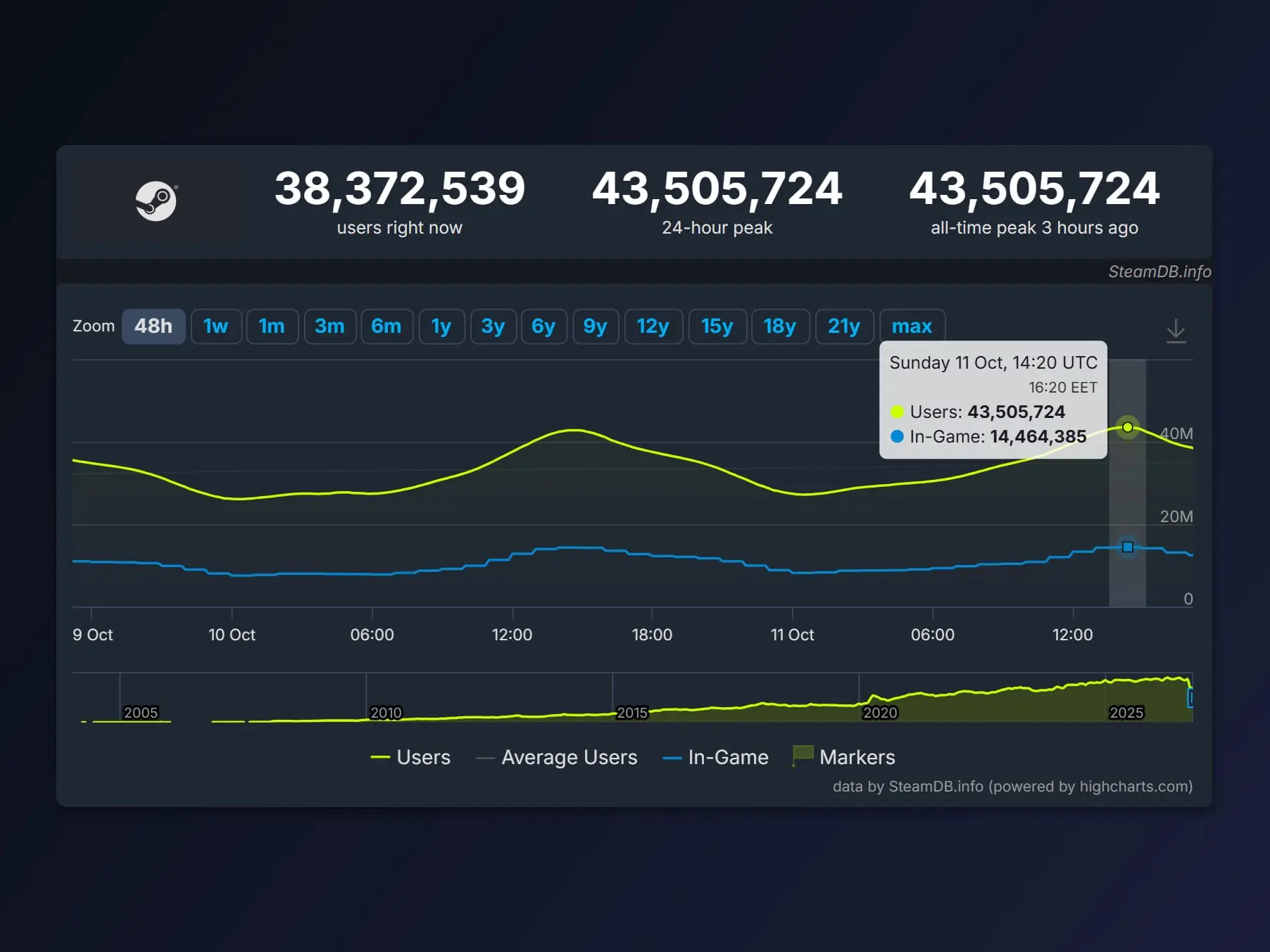Viewport: 1270px width, 952px height.
Task: Change zoom to 9y
Action: (x=596, y=326)
